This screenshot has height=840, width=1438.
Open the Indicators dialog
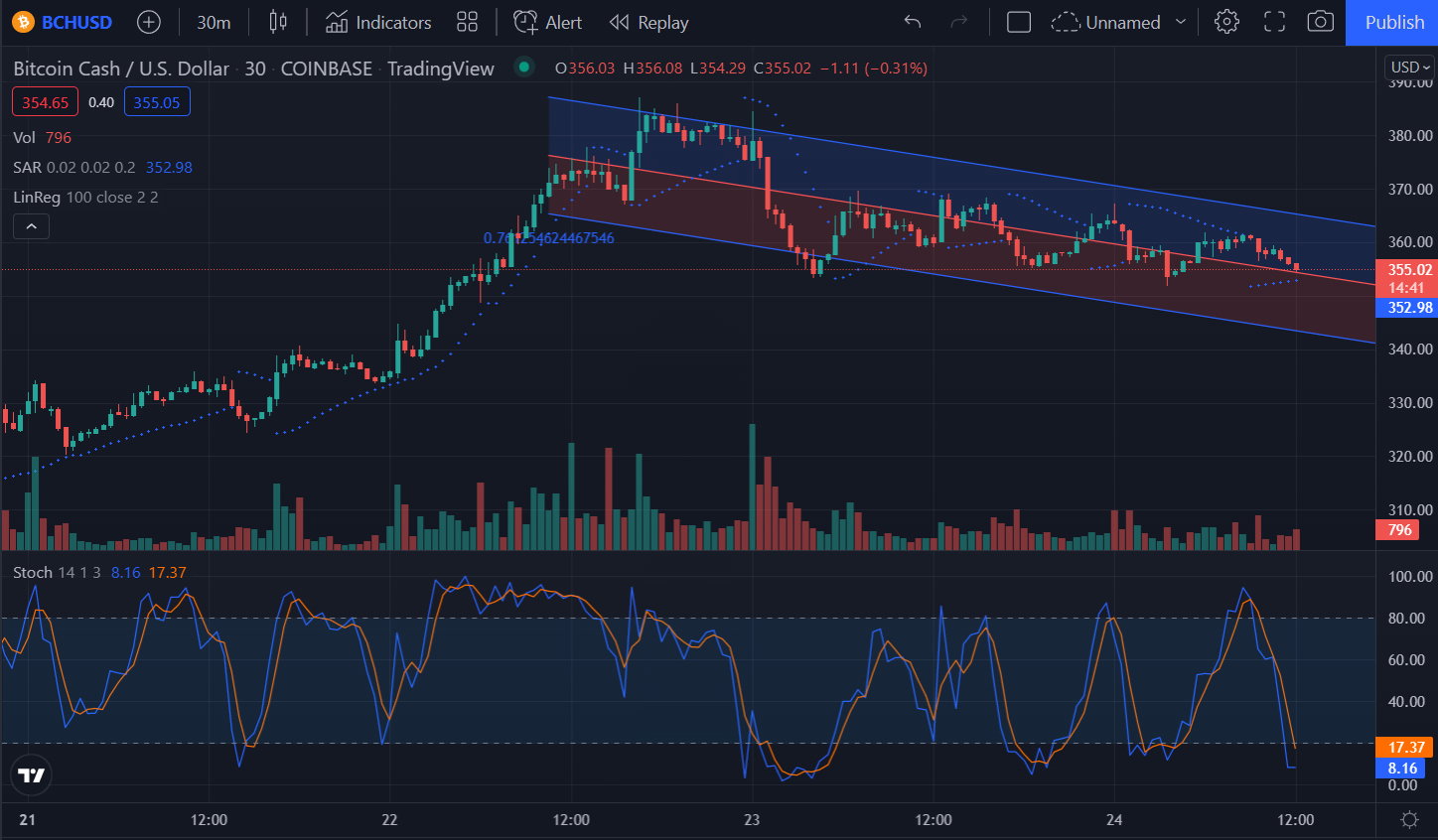378,22
